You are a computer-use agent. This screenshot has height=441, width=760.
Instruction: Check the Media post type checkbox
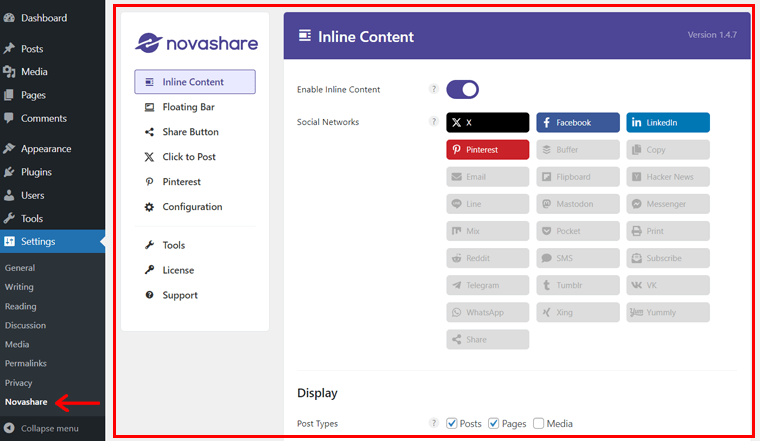click(538, 424)
